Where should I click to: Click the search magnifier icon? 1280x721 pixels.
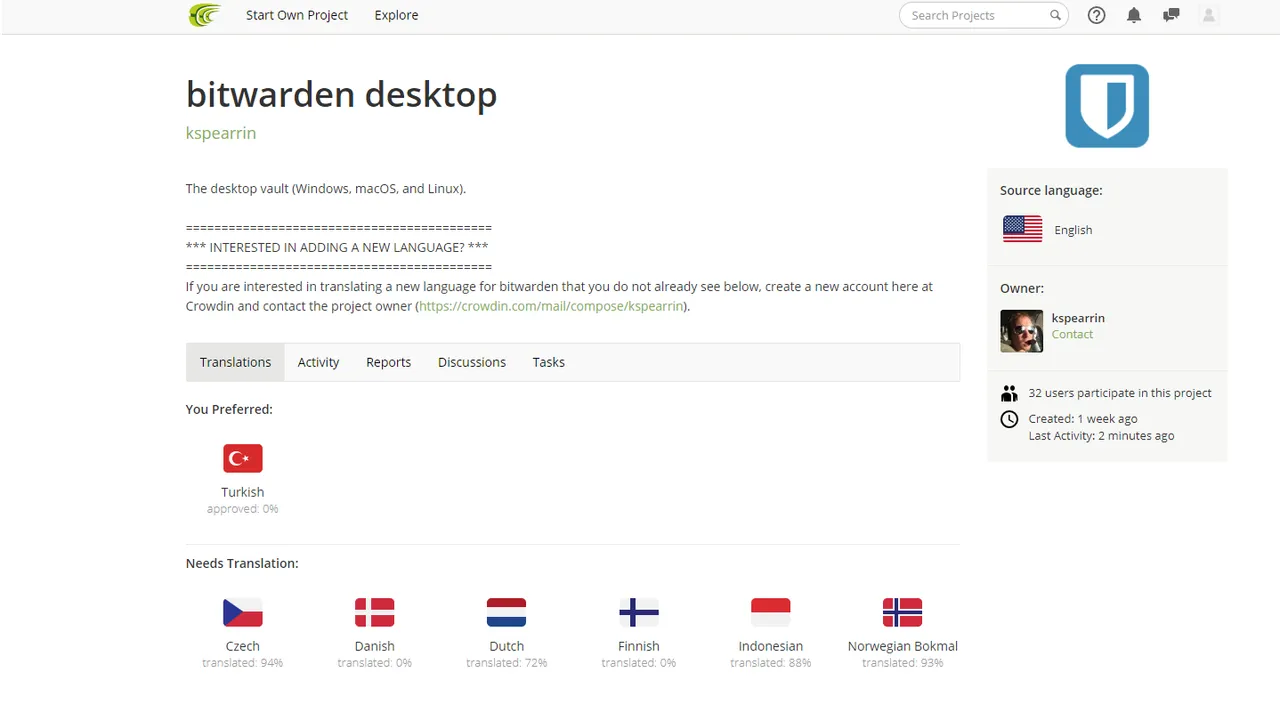1055,15
